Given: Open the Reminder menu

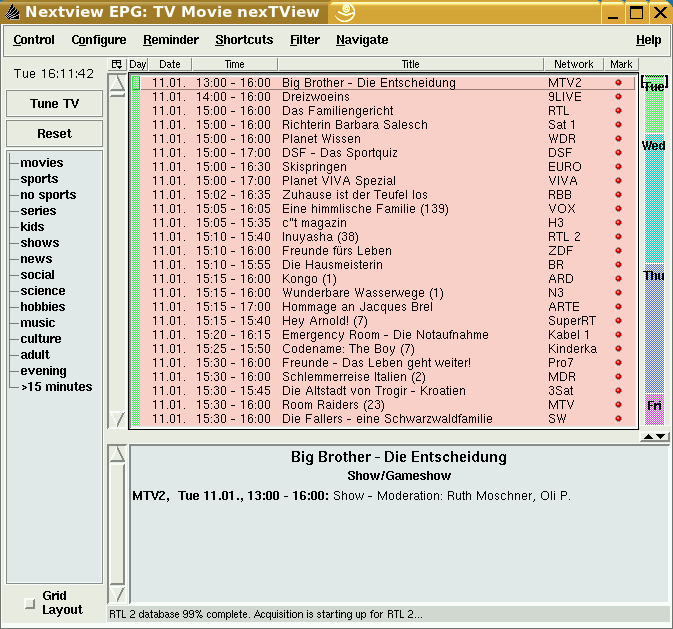Looking at the screenshot, I should (x=171, y=40).
